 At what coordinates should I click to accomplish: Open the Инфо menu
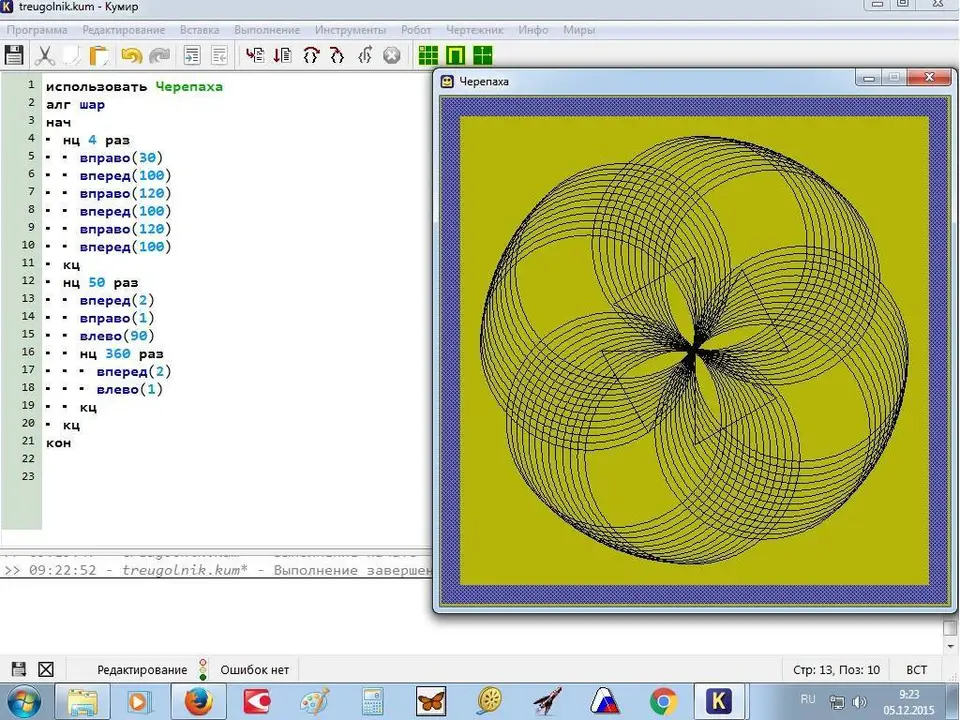(x=533, y=29)
